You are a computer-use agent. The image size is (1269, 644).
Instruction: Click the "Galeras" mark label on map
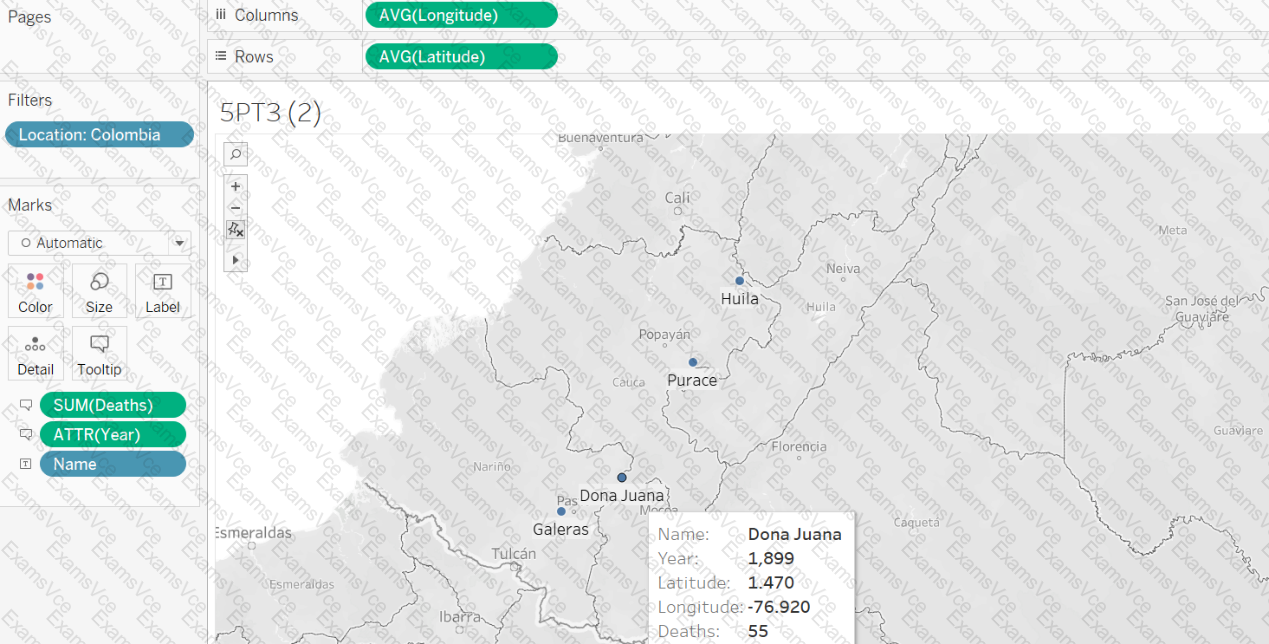[561, 529]
